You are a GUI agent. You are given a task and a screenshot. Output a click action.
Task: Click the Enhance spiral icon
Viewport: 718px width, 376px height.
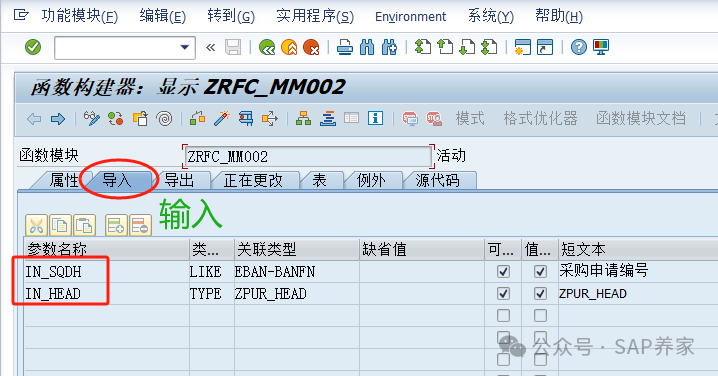point(164,119)
